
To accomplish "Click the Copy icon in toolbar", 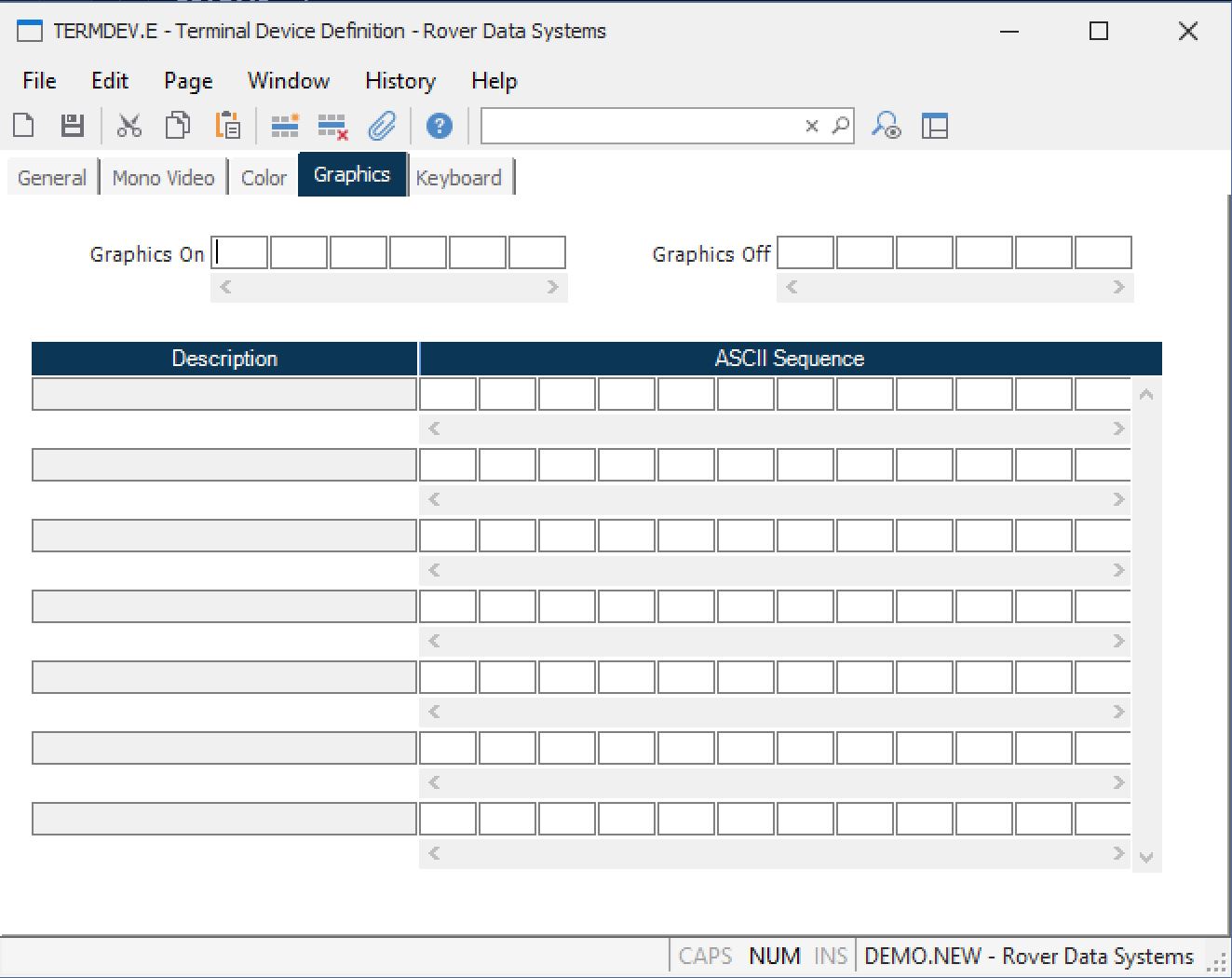I will (177, 125).
